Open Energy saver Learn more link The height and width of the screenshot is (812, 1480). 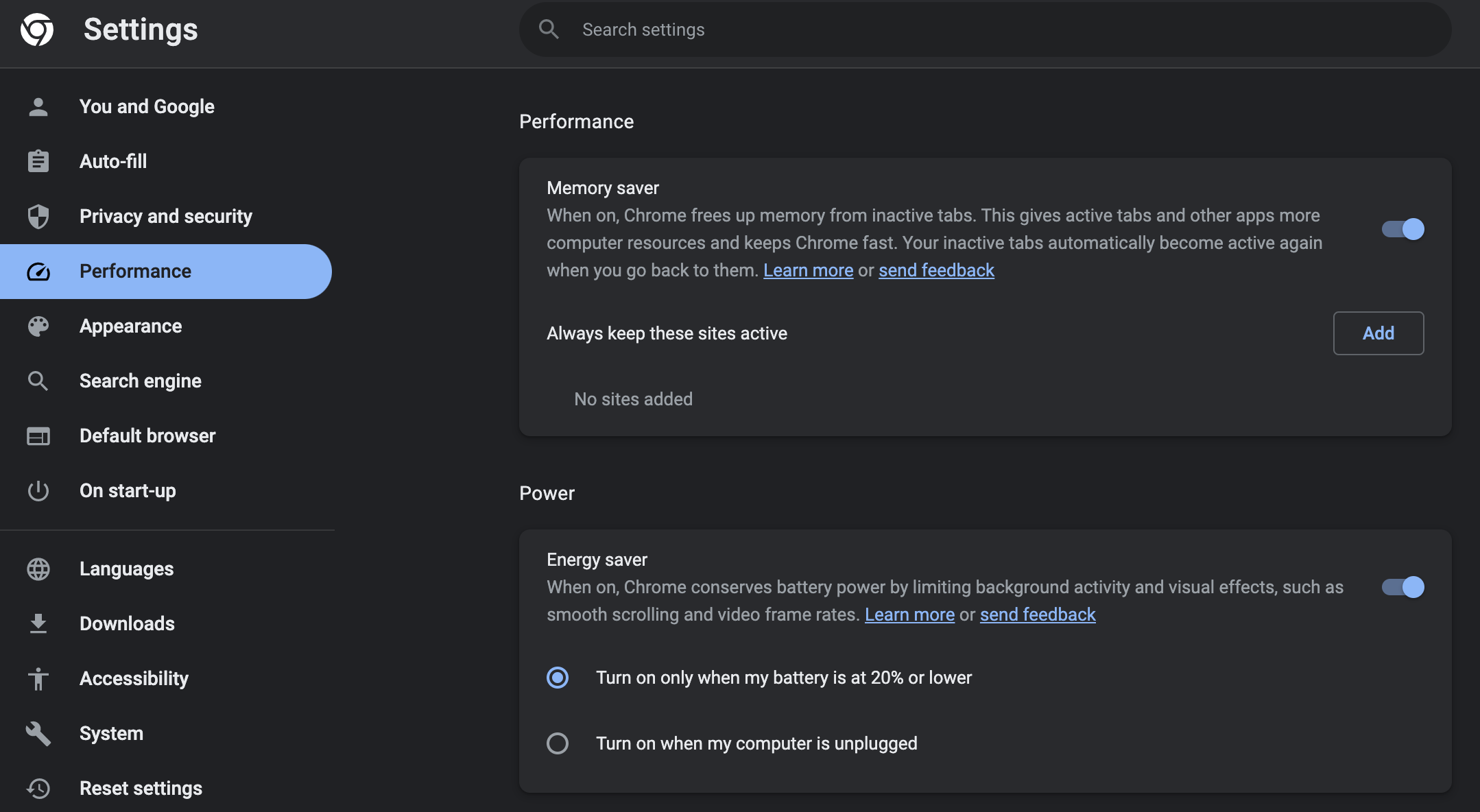(909, 614)
